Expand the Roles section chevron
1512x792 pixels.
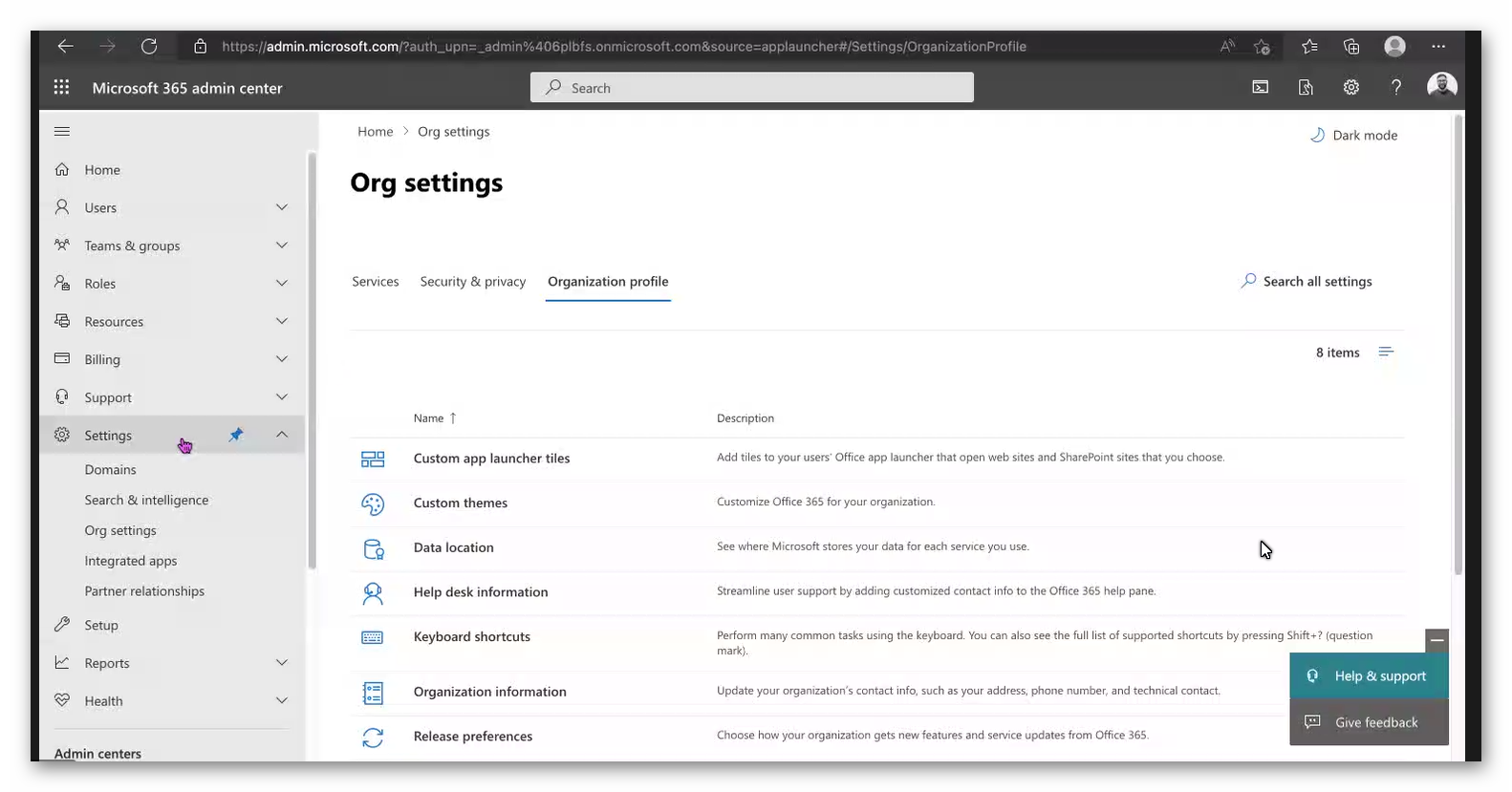coord(282,283)
